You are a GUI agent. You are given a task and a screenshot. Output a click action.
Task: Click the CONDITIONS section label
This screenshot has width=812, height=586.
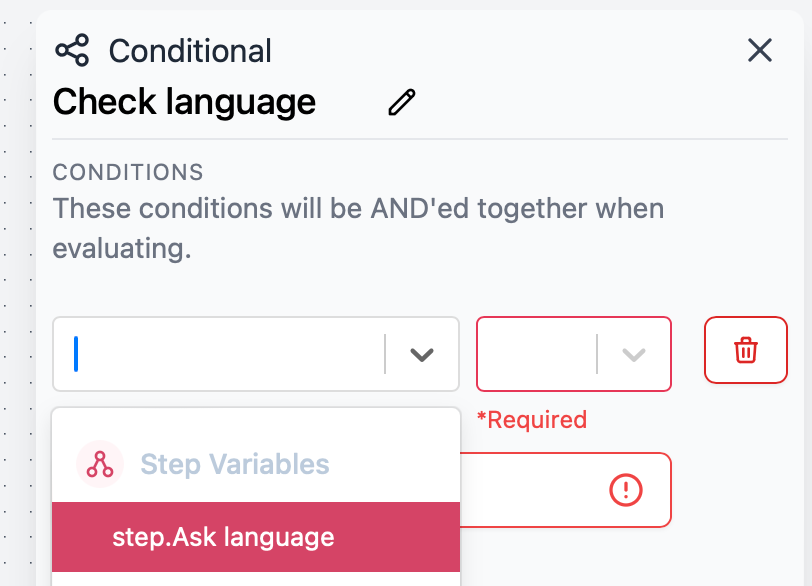tap(127, 172)
